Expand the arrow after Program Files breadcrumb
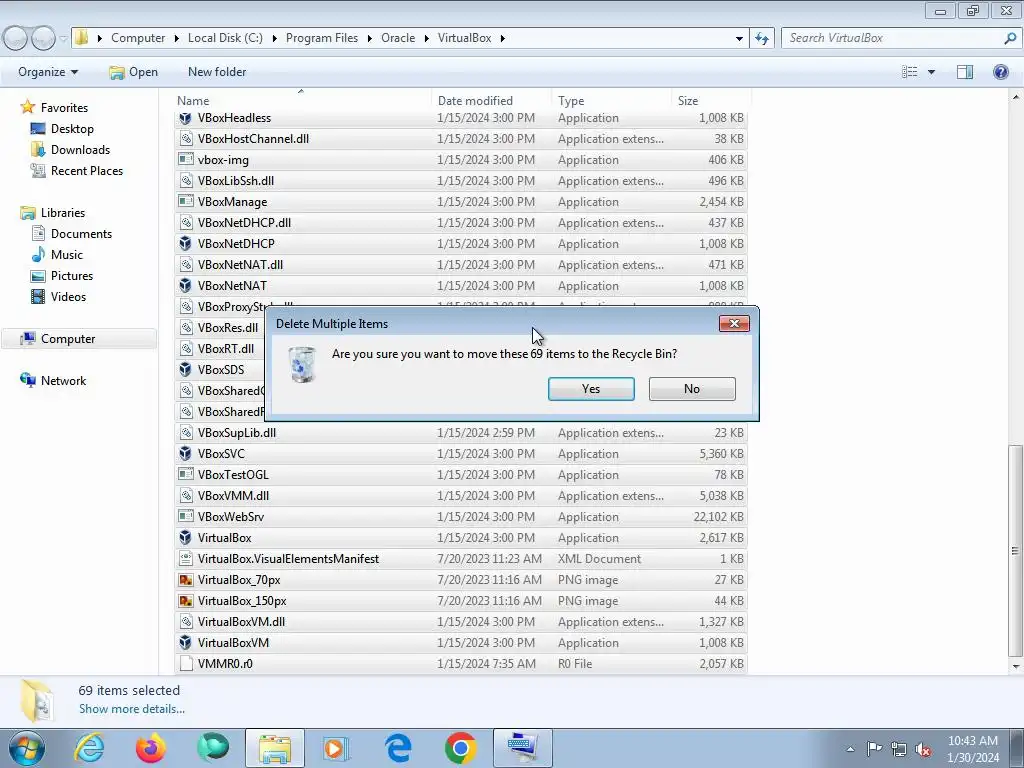The height and width of the screenshot is (768, 1024). coord(369,38)
